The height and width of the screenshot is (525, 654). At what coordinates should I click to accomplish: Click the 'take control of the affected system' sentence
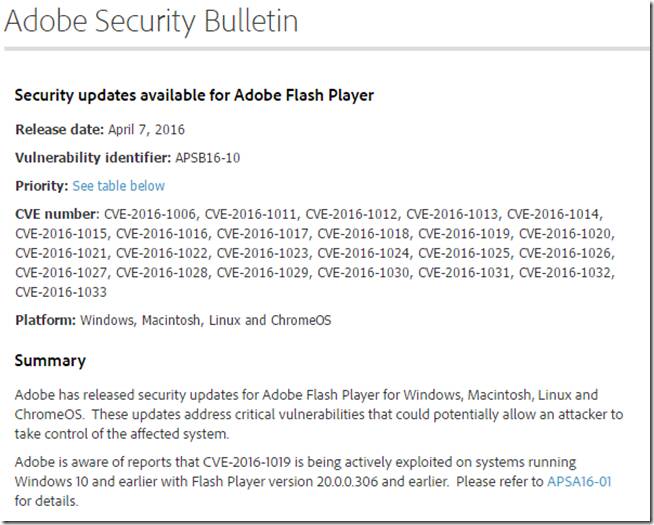(x=122, y=434)
